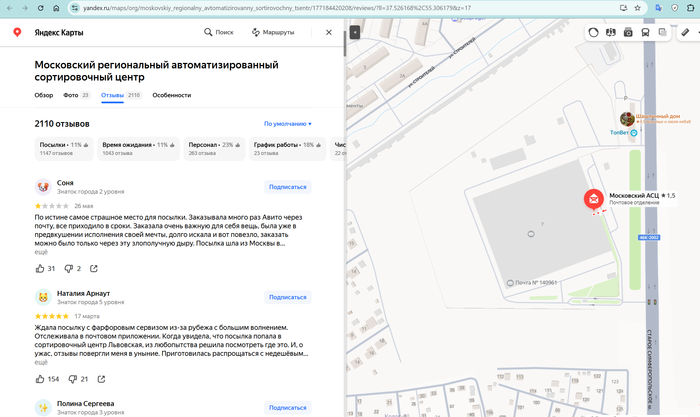Filter reviews by Посылки topic
The width and height of the screenshot is (700, 417).
(64, 149)
